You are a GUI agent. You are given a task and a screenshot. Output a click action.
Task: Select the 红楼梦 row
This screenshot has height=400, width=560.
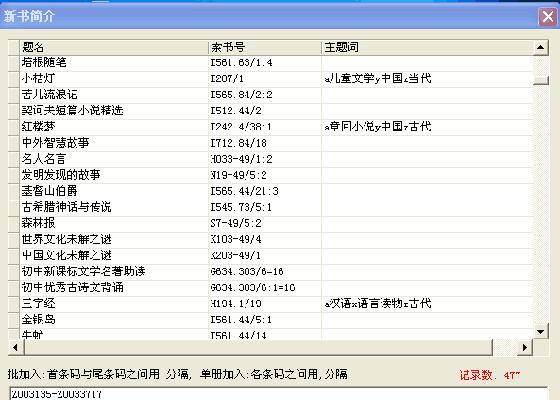tap(271, 127)
